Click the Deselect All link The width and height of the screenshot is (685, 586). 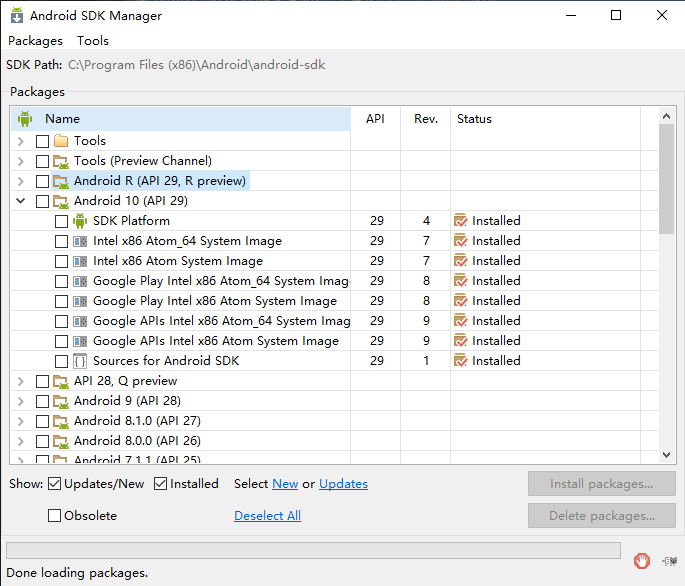point(267,516)
